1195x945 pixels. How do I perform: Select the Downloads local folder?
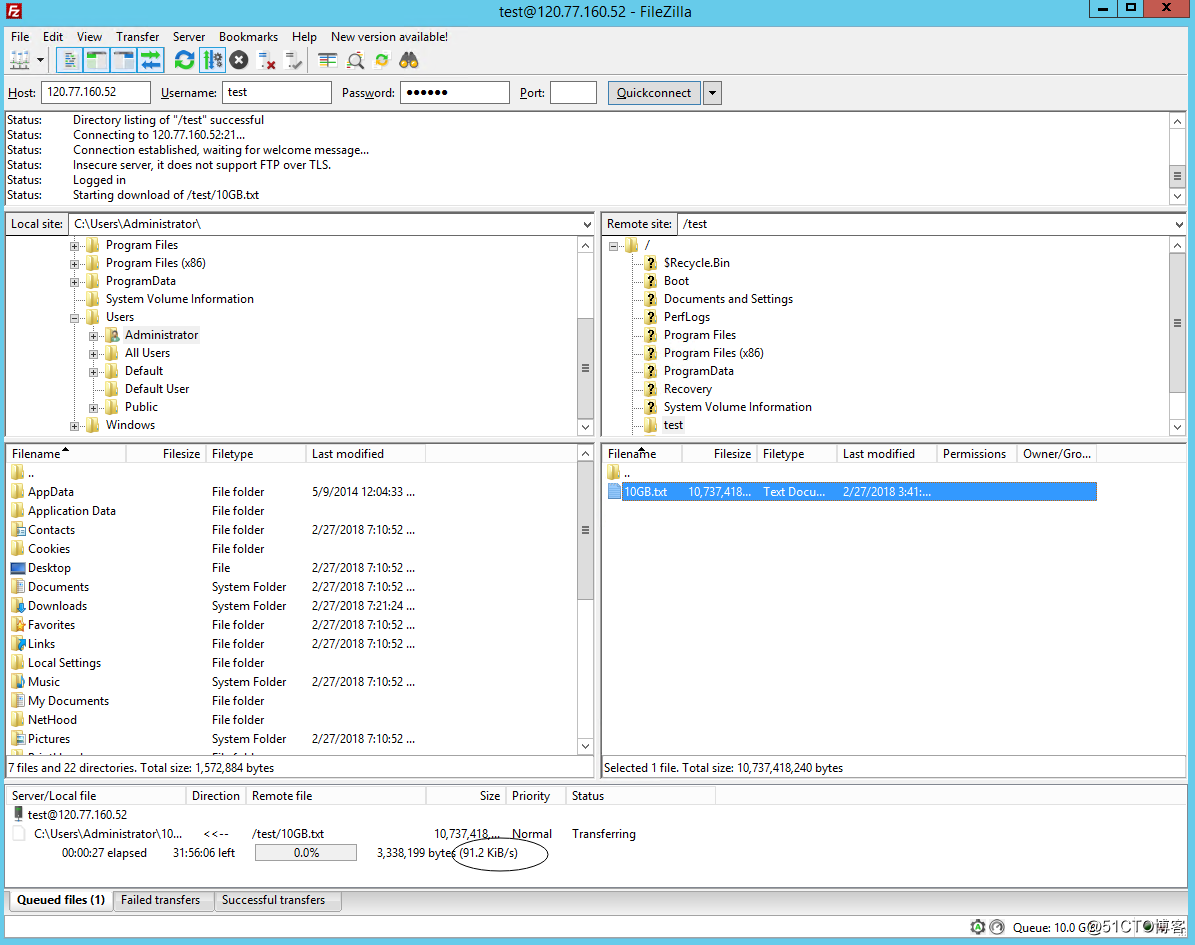57,606
